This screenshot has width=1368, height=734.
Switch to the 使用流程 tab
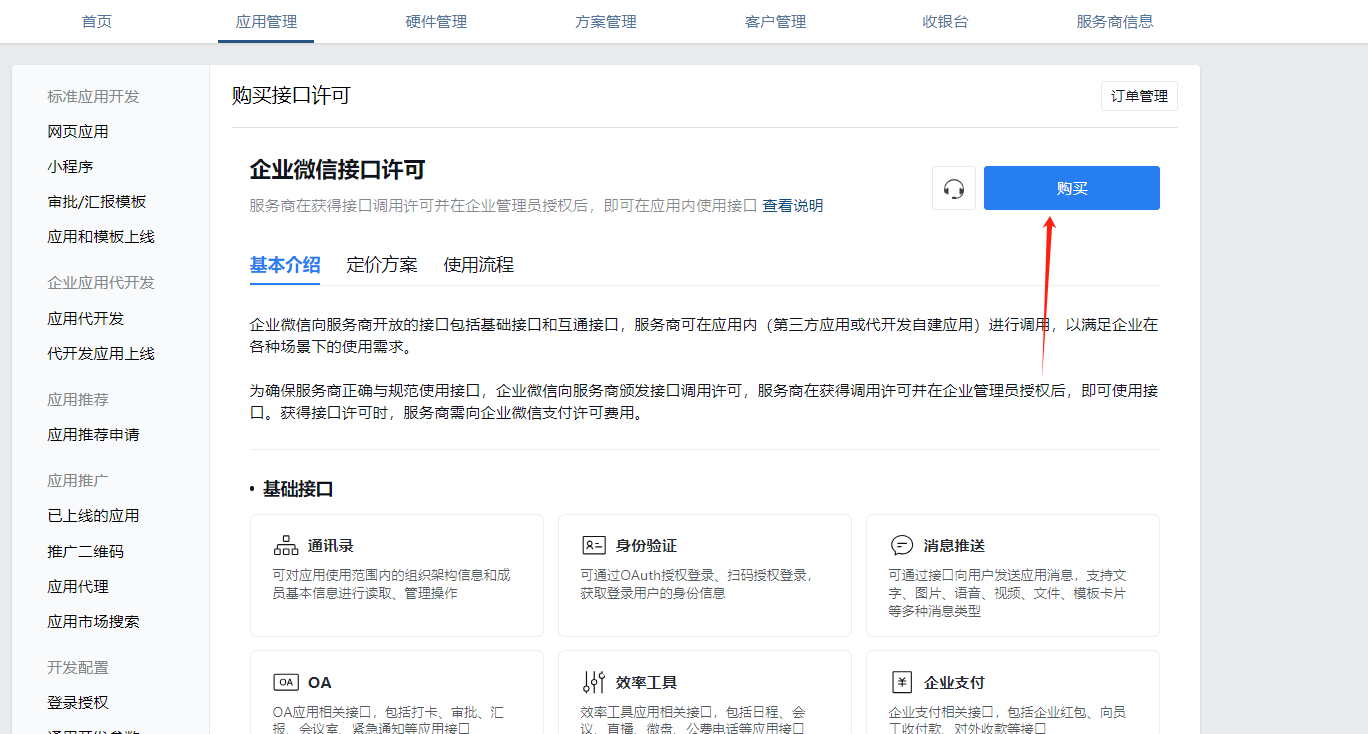tap(479, 265)
